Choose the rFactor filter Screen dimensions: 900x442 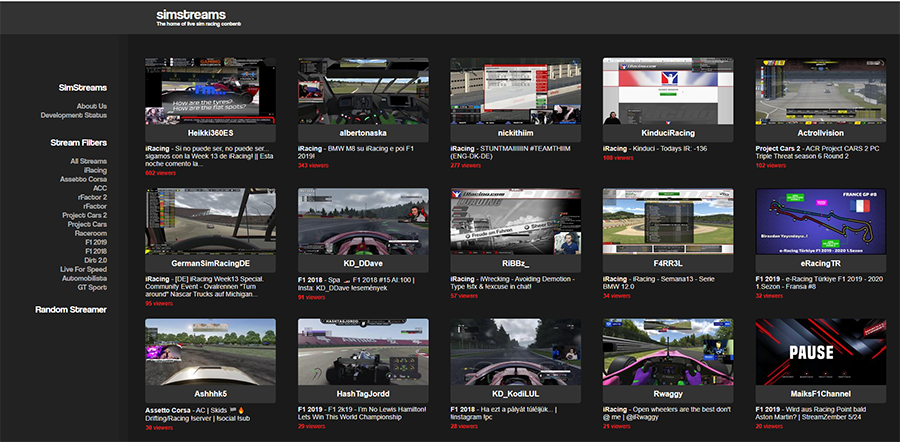click(x=95, y=206)
